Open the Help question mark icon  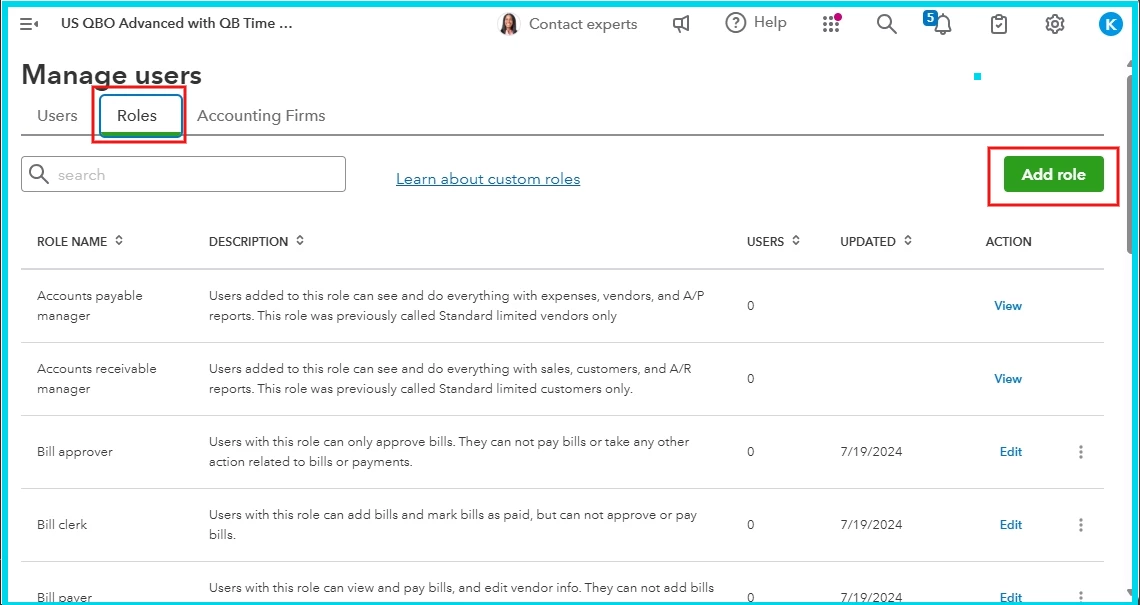pos(736,23)
